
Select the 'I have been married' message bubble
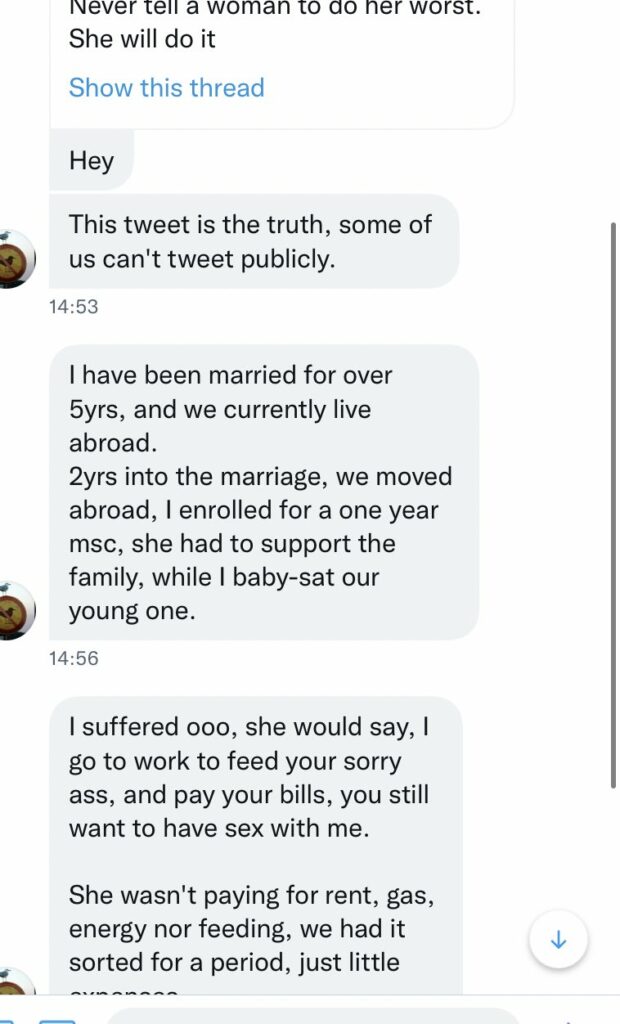[264, 492]
